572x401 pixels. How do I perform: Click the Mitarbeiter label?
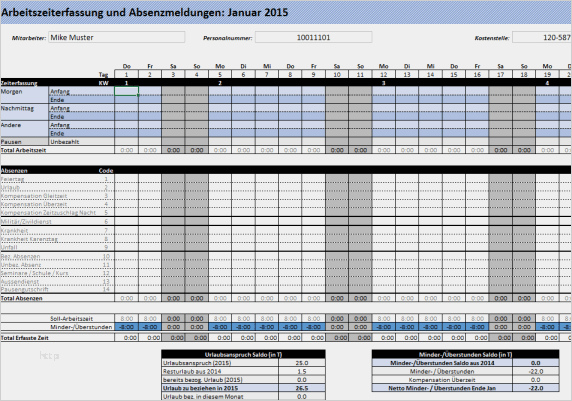[x=29, y=38]
